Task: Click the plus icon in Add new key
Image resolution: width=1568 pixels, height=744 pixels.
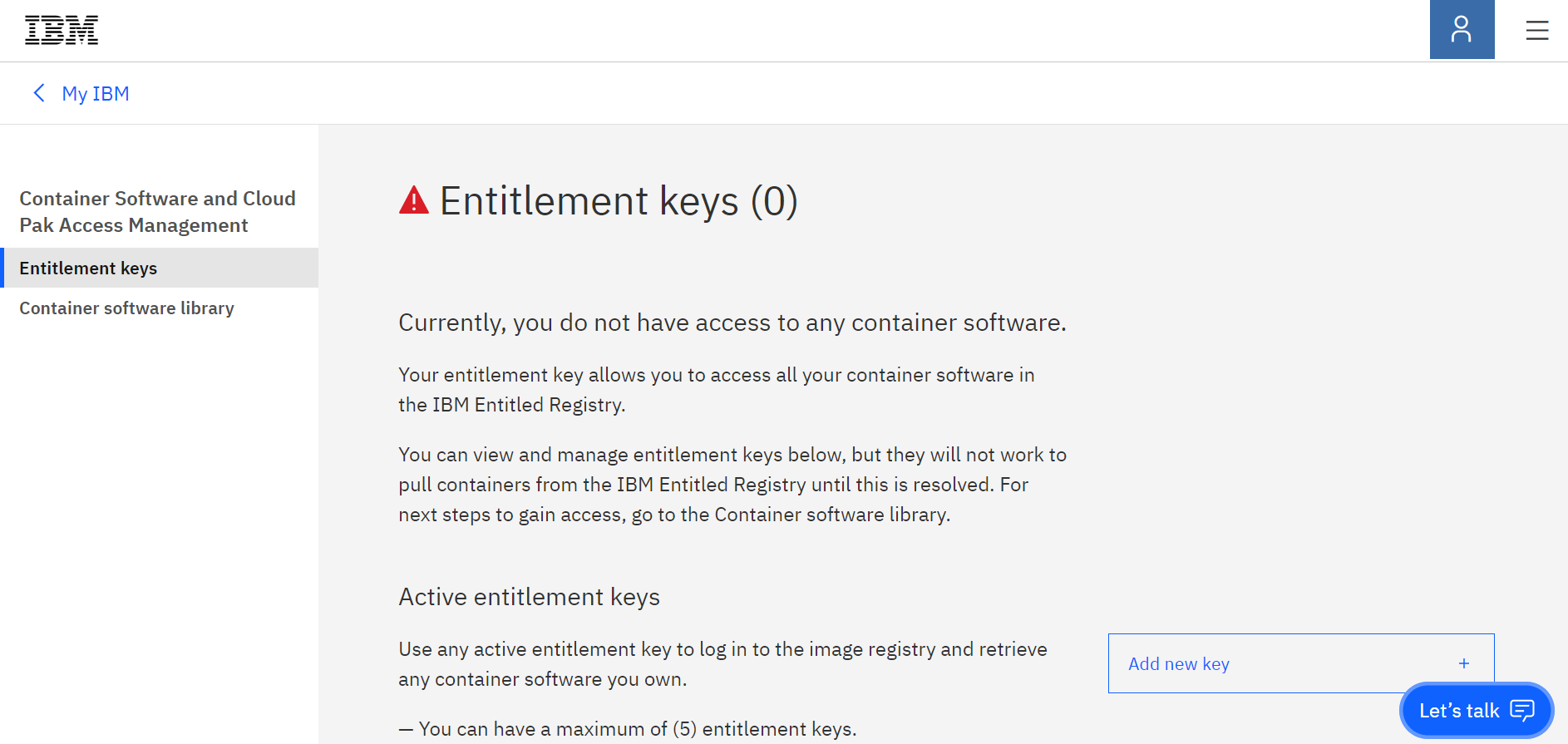Action: point(1464,663)
